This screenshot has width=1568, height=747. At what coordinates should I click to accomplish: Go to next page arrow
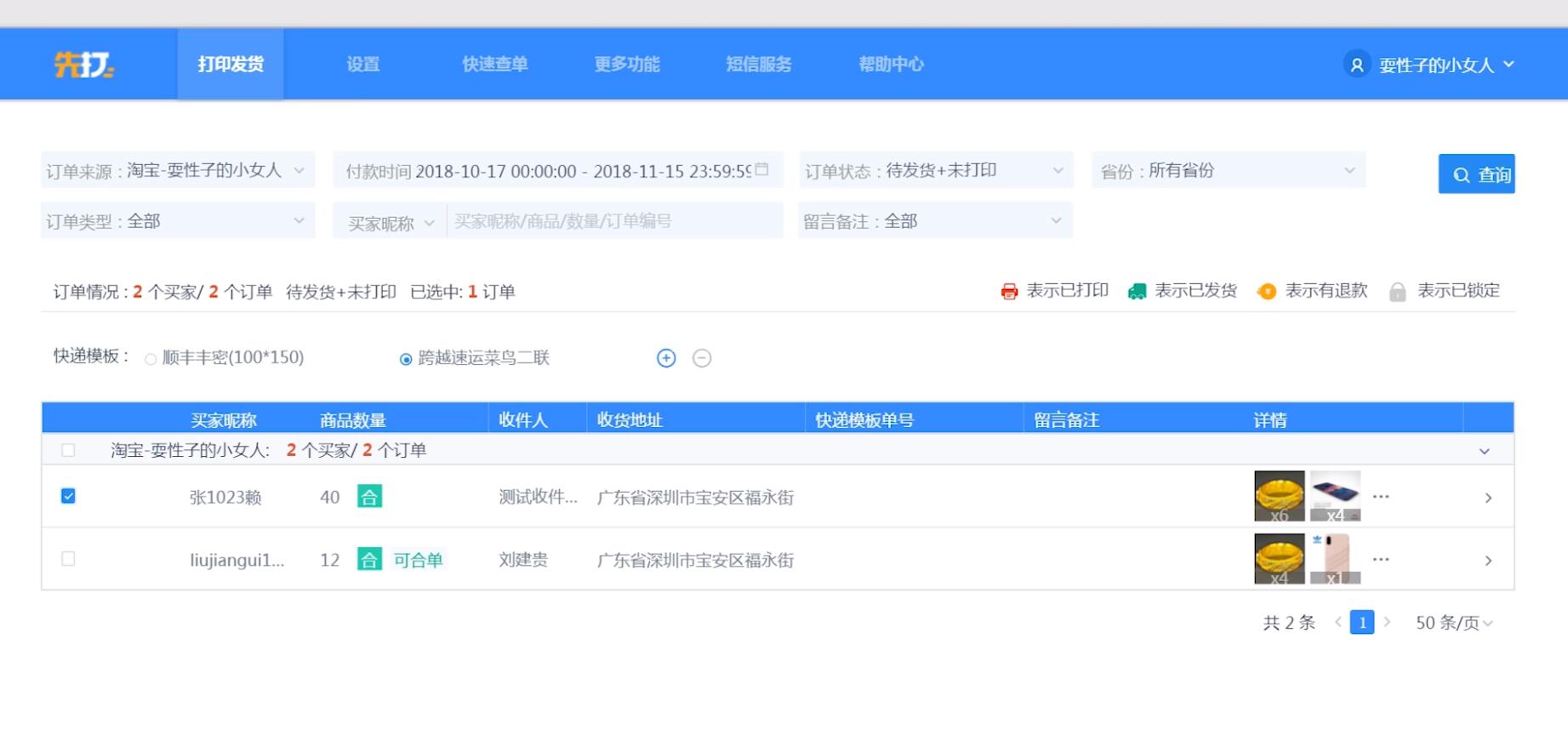[x=1387, y=622]
